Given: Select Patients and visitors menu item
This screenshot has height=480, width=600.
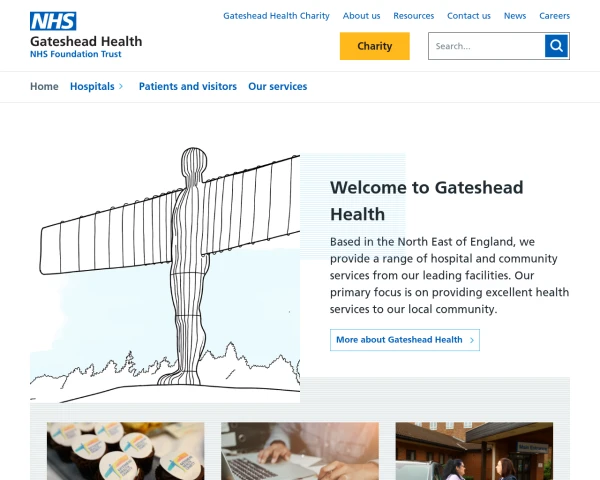Looking at the screenshot, I should point(188,87).
